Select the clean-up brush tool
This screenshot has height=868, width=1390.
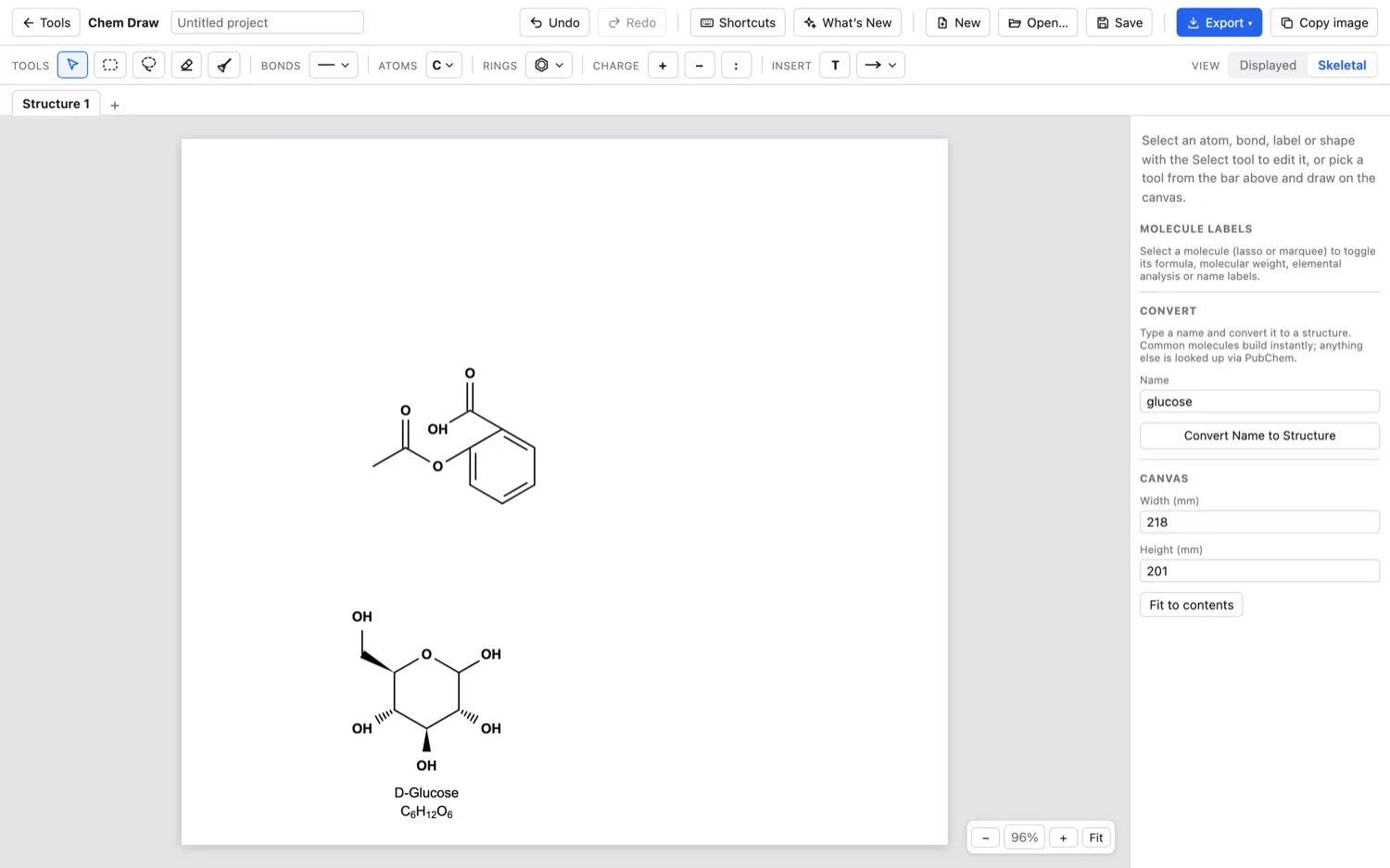[x=224, y=65]
